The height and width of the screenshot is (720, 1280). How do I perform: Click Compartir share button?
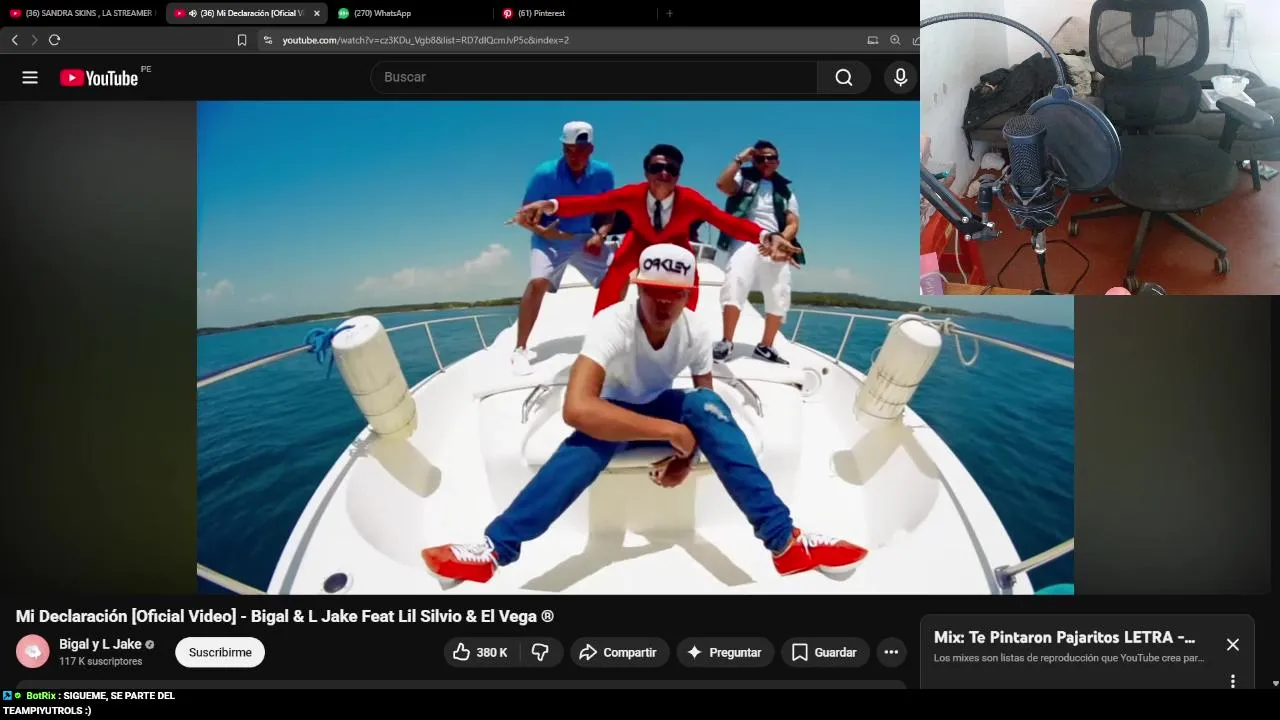pos(620,652)
